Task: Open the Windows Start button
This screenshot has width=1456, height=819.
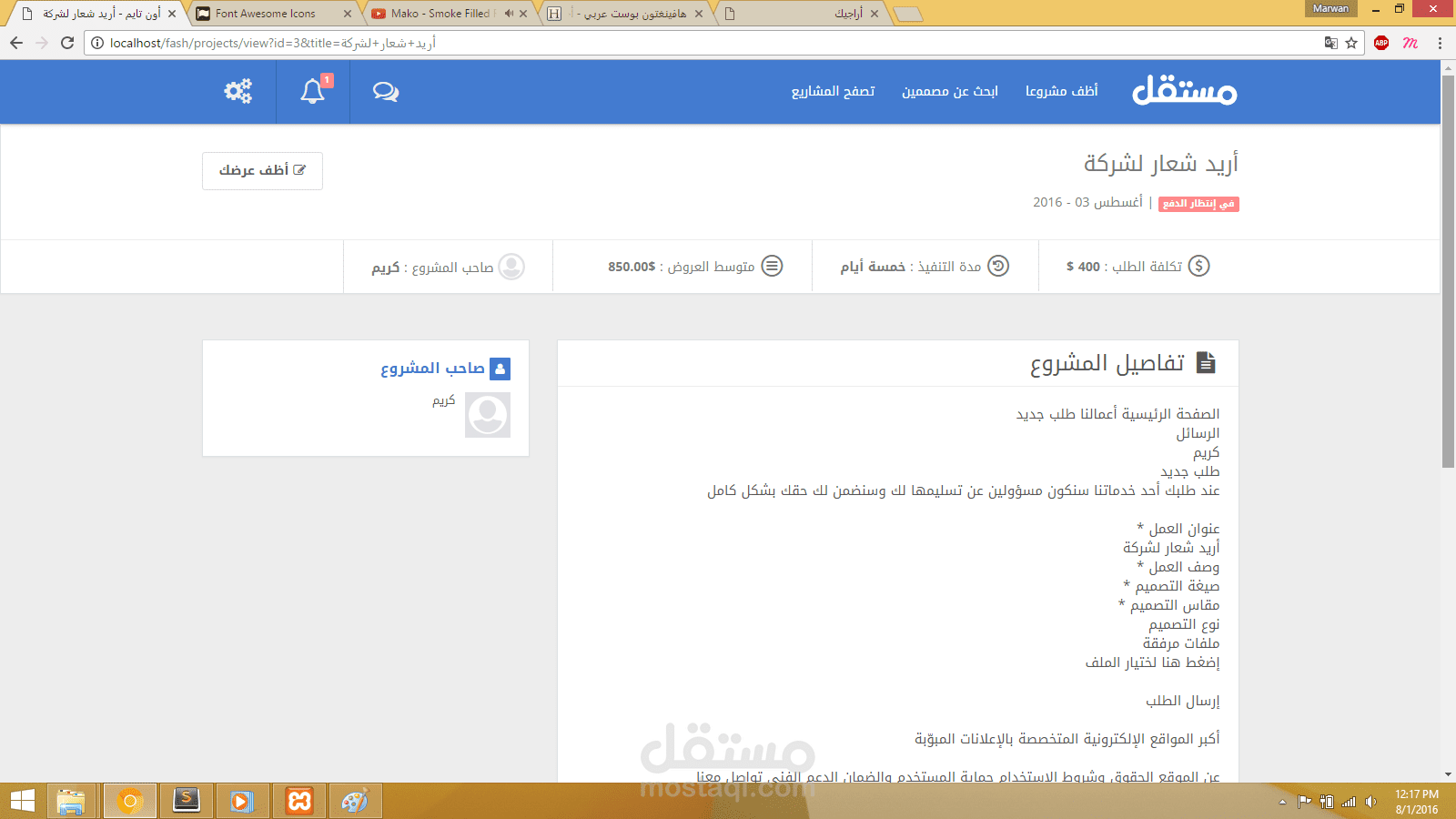Action: point(22,801)
